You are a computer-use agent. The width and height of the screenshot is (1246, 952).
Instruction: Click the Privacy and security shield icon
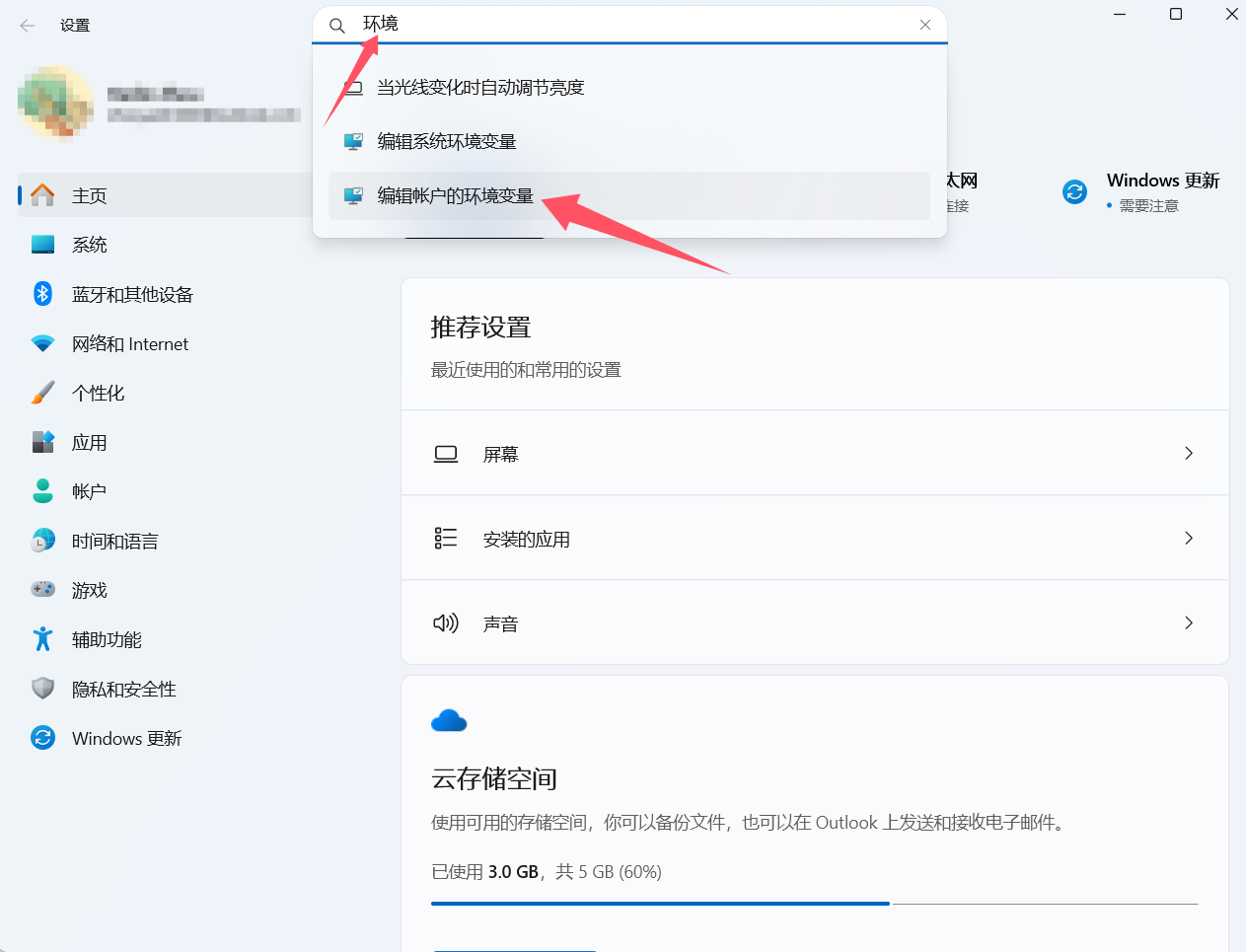click(x=42, y=689)
